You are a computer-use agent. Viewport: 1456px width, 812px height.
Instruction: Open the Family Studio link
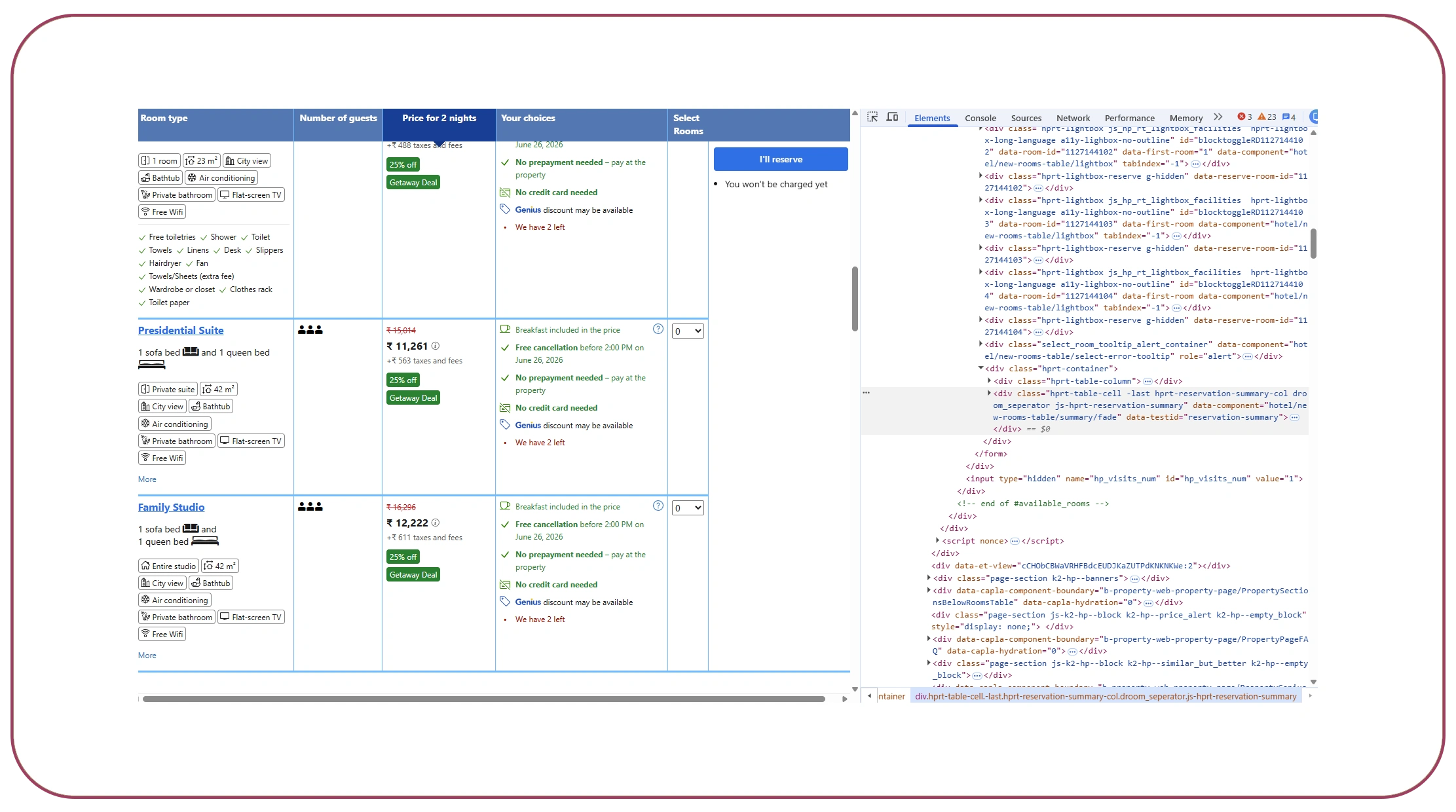pyautogui.click(x=171, y=507)
